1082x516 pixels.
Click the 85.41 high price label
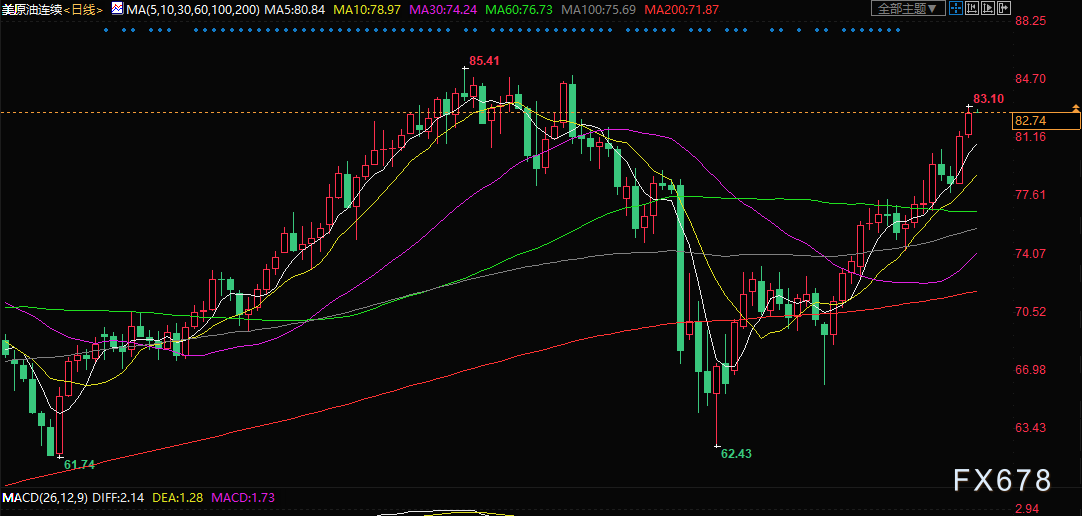tap(484, 61)
